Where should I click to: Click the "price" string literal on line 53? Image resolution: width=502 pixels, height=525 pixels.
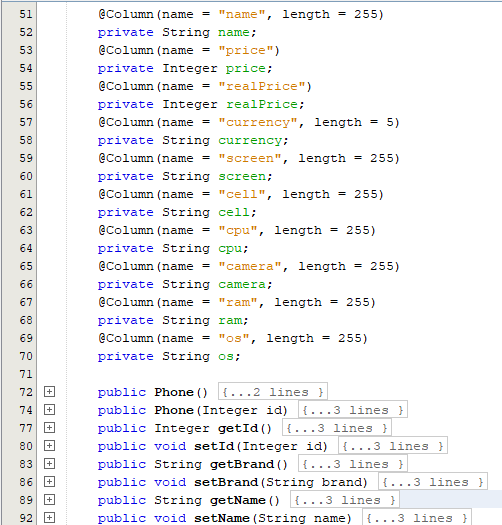coord(246,51)
